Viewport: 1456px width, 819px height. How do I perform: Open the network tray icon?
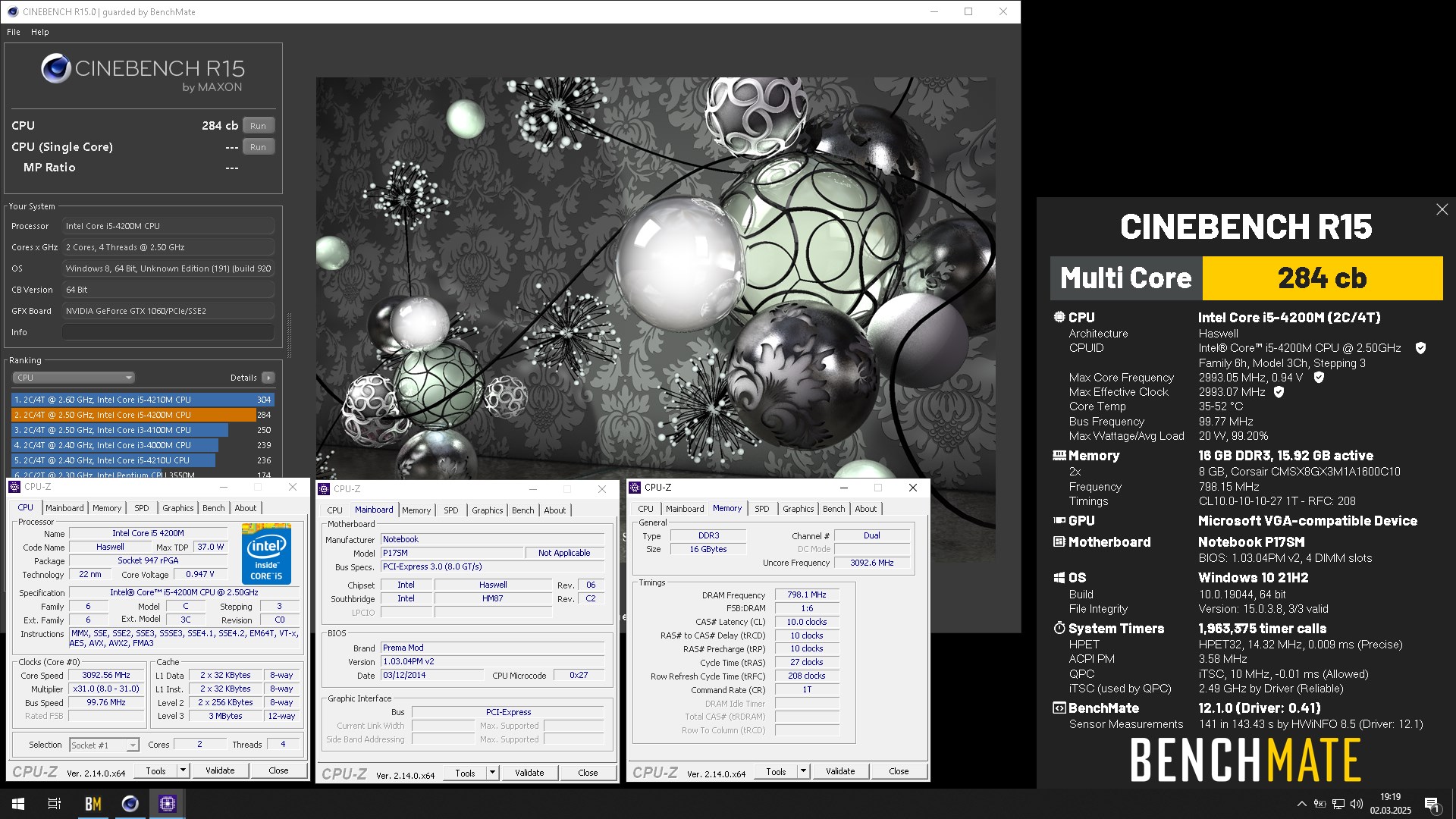[1338, 804]
